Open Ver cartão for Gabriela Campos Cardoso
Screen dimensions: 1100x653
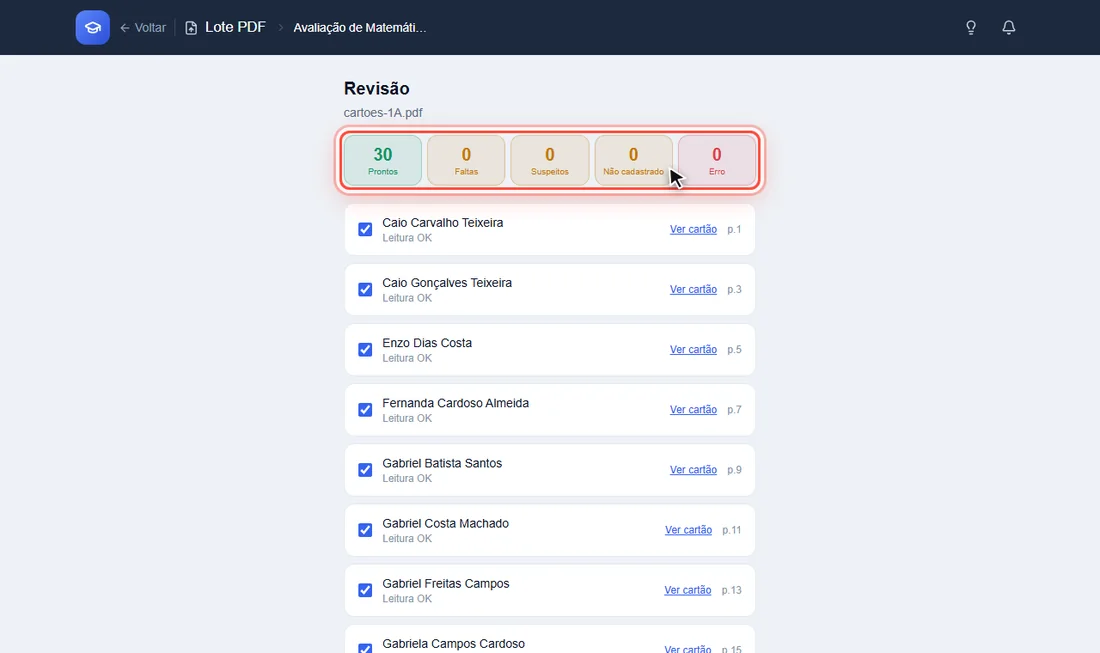click(x=688, y=649)
